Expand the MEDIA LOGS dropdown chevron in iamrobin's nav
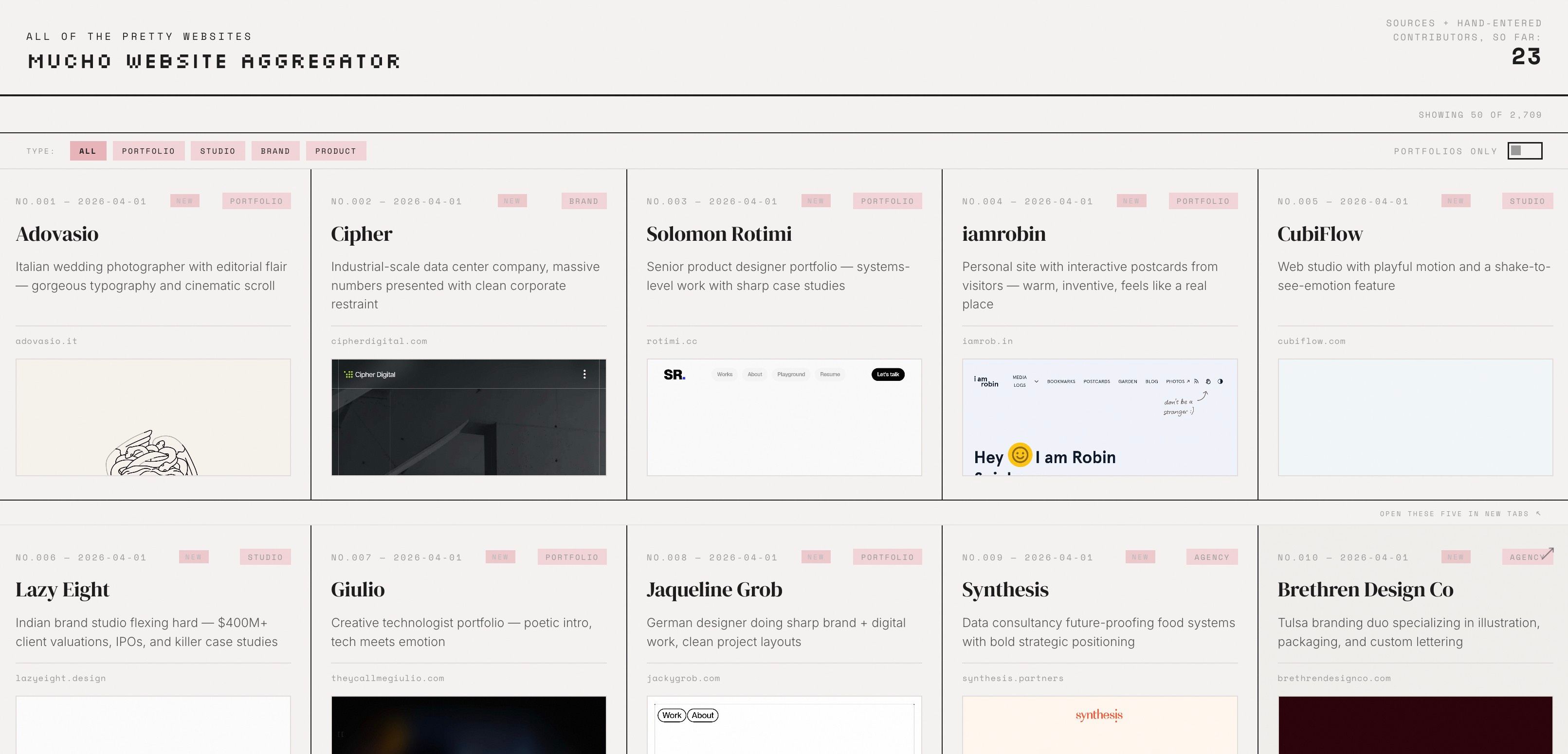Image resolution: width=1568 pixels, height=754 pixels. click(x=1037, y=381)
